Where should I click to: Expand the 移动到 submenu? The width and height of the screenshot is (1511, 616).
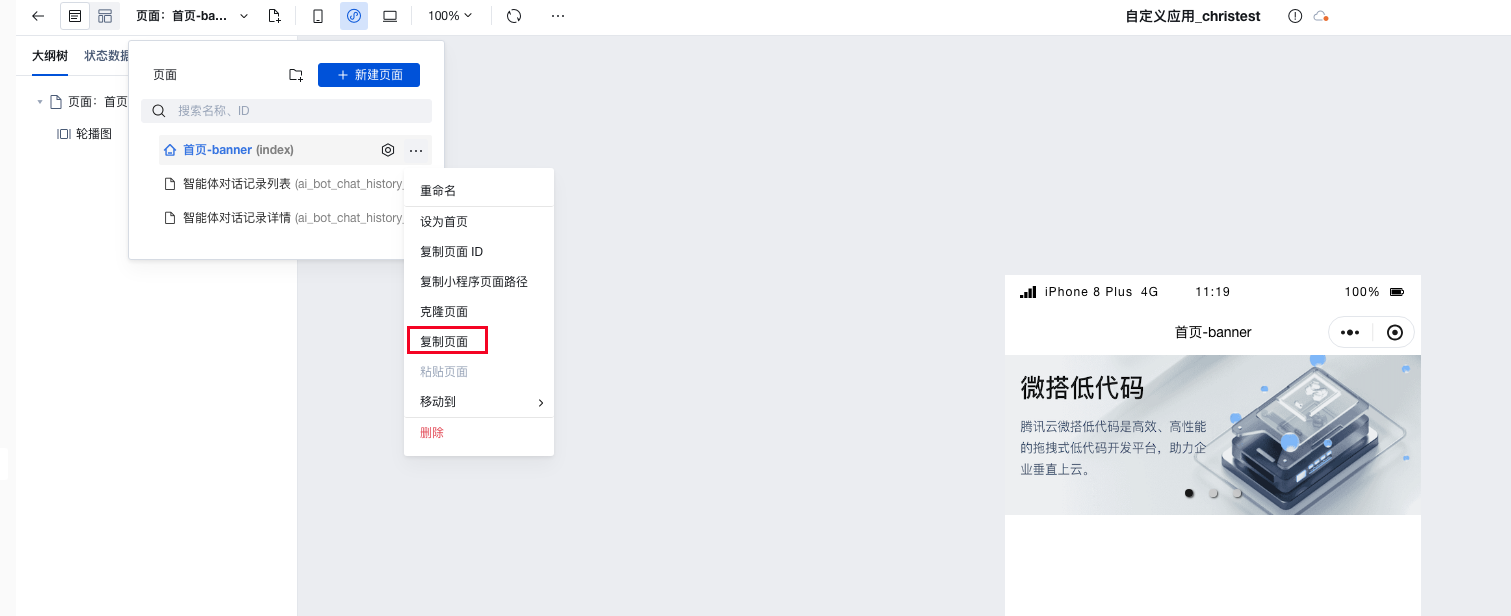tap(479, 402)
